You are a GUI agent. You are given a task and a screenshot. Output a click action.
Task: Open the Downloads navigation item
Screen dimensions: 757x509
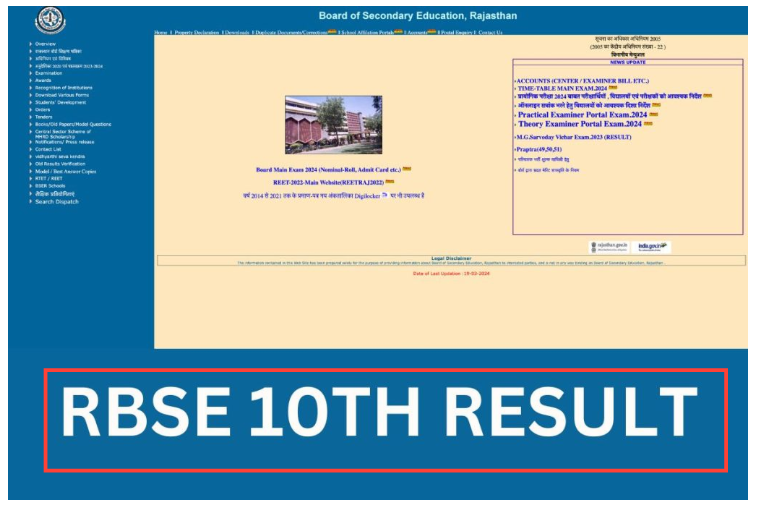coord(237,32)
